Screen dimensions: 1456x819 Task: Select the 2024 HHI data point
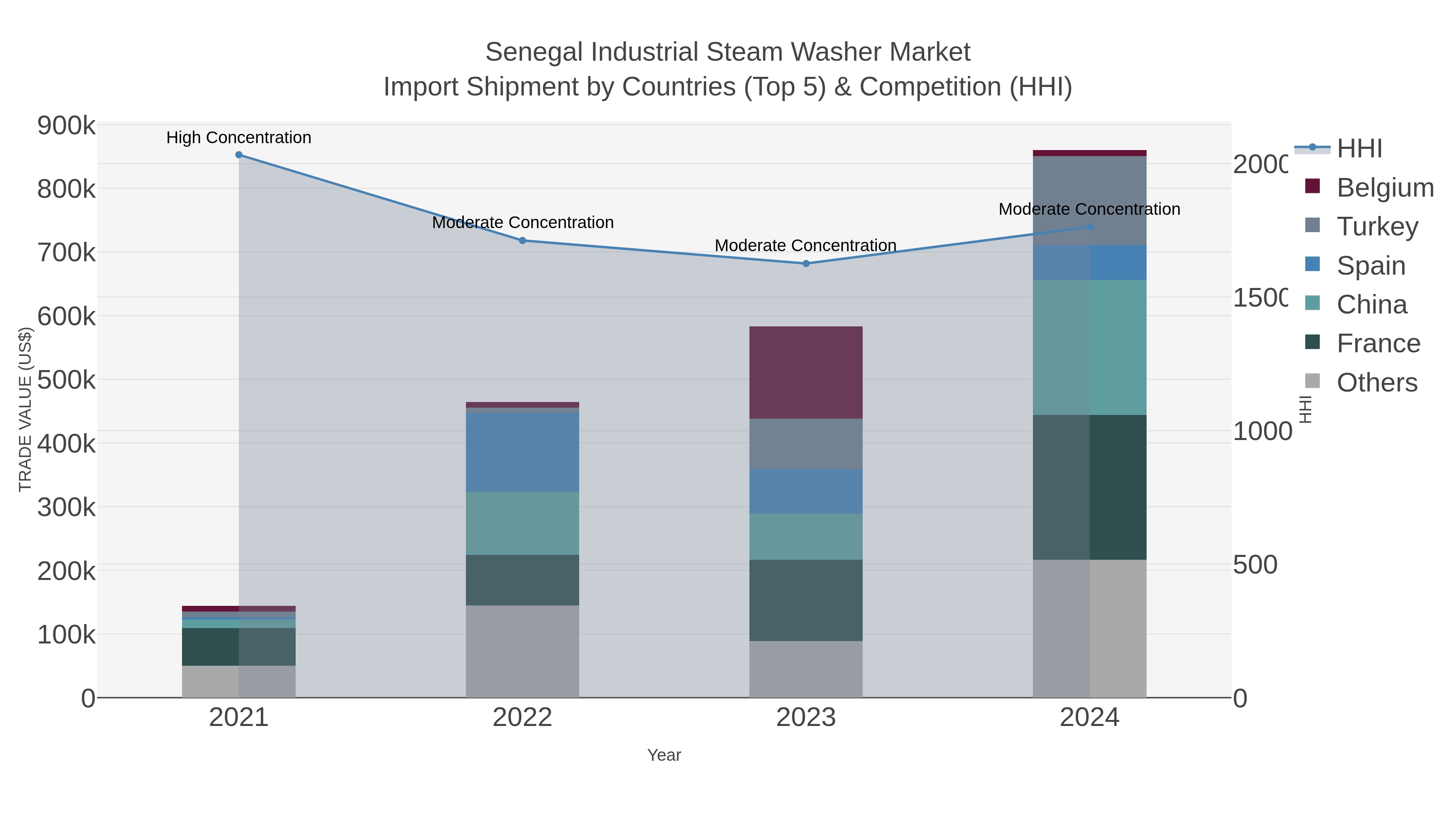(1090, 227)
